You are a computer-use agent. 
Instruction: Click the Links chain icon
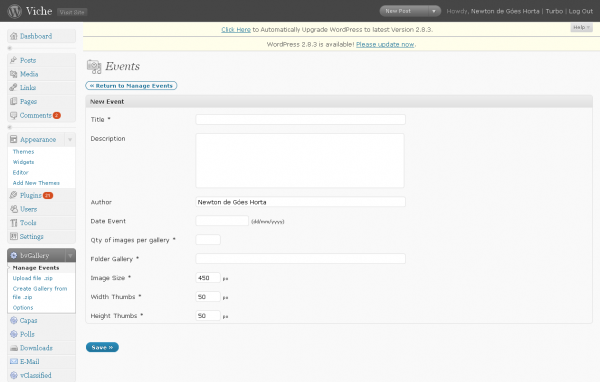pyautogui.click(x=14, y=87)
